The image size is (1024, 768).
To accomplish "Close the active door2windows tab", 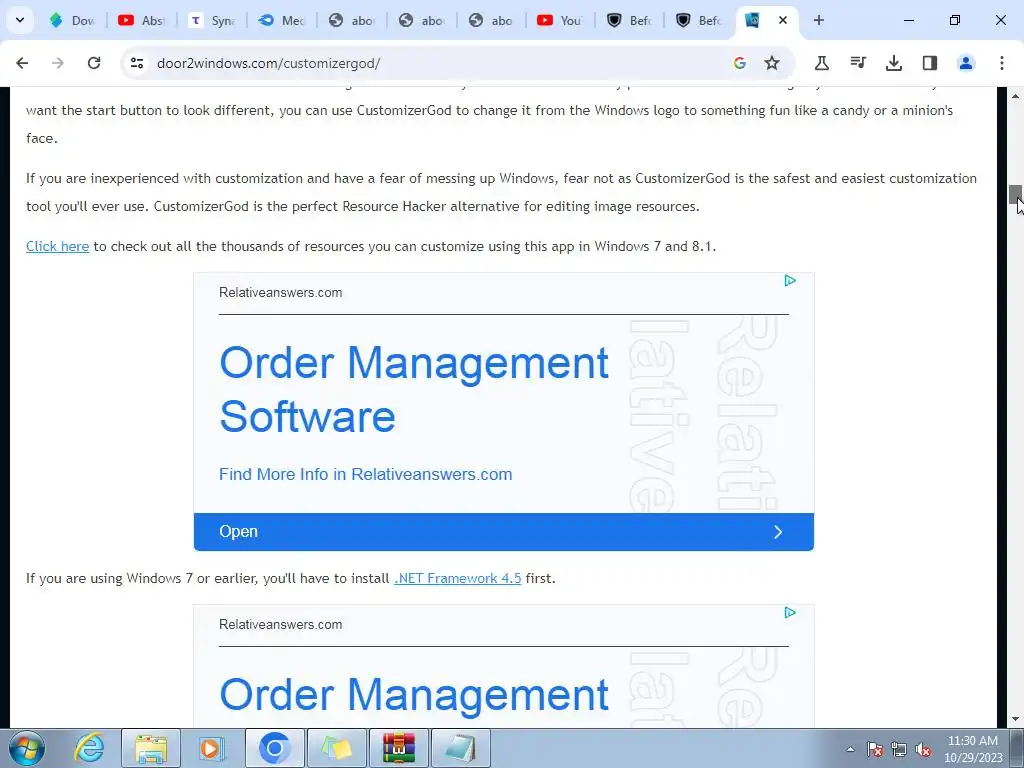I will coord(782,20).
